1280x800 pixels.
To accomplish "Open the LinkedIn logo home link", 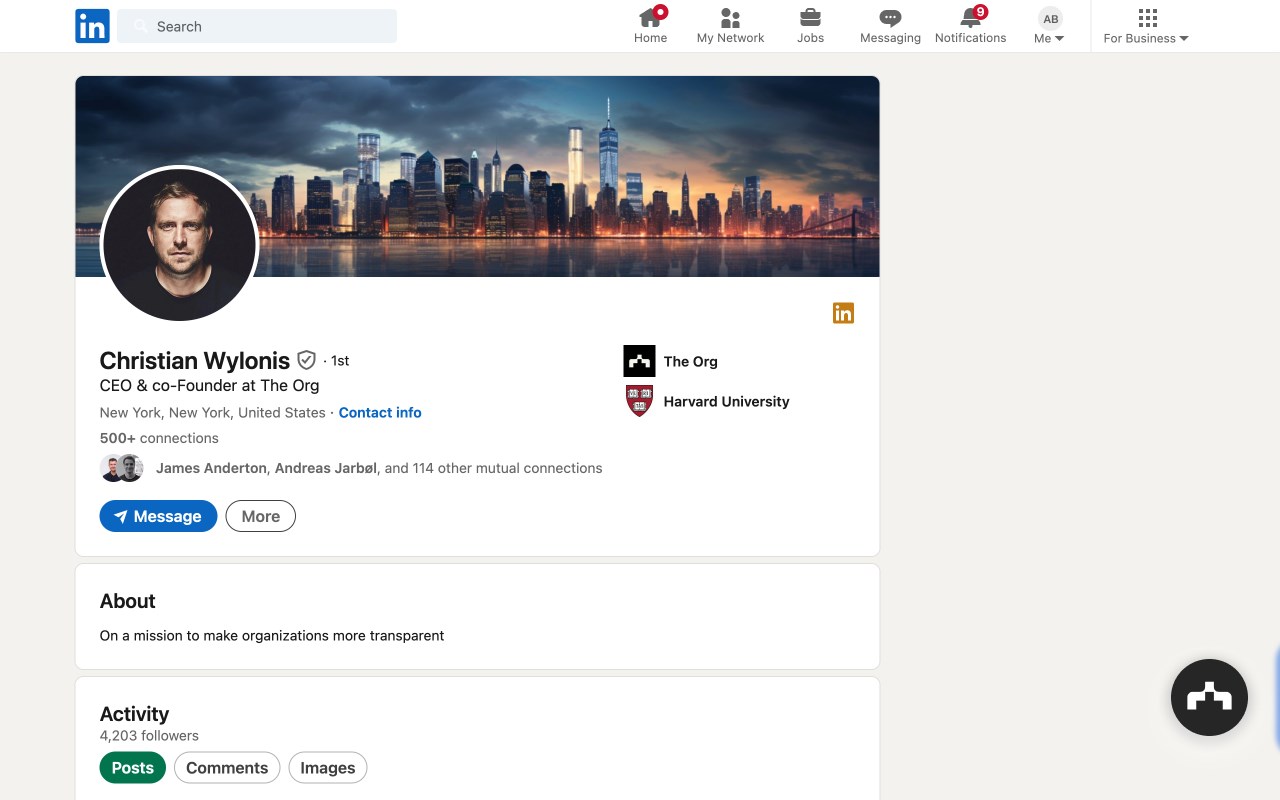I will tap(92, 26).
